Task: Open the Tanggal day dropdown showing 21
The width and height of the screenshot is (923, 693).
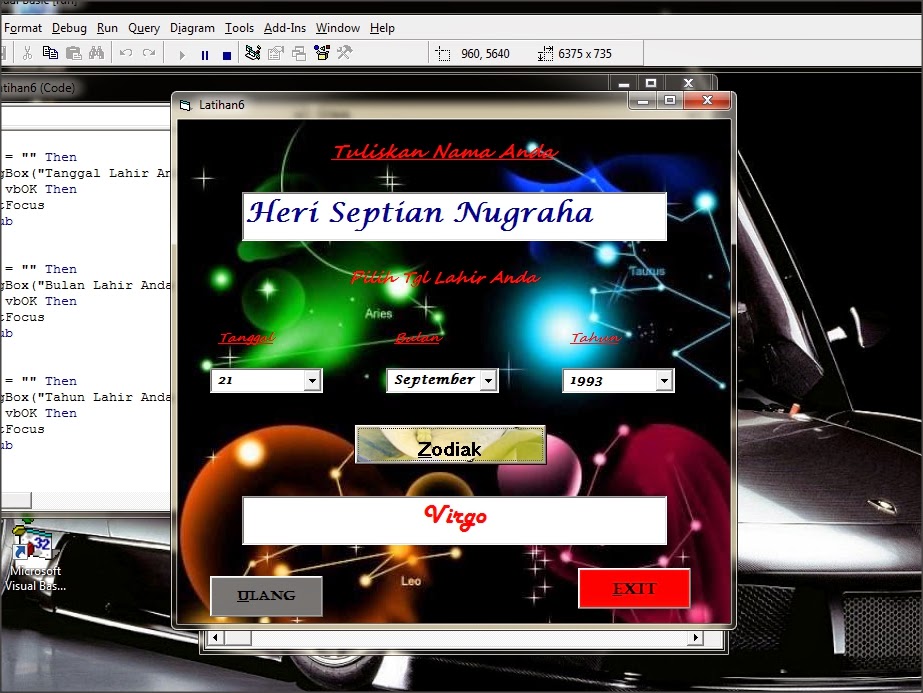Action: point(311,380)
